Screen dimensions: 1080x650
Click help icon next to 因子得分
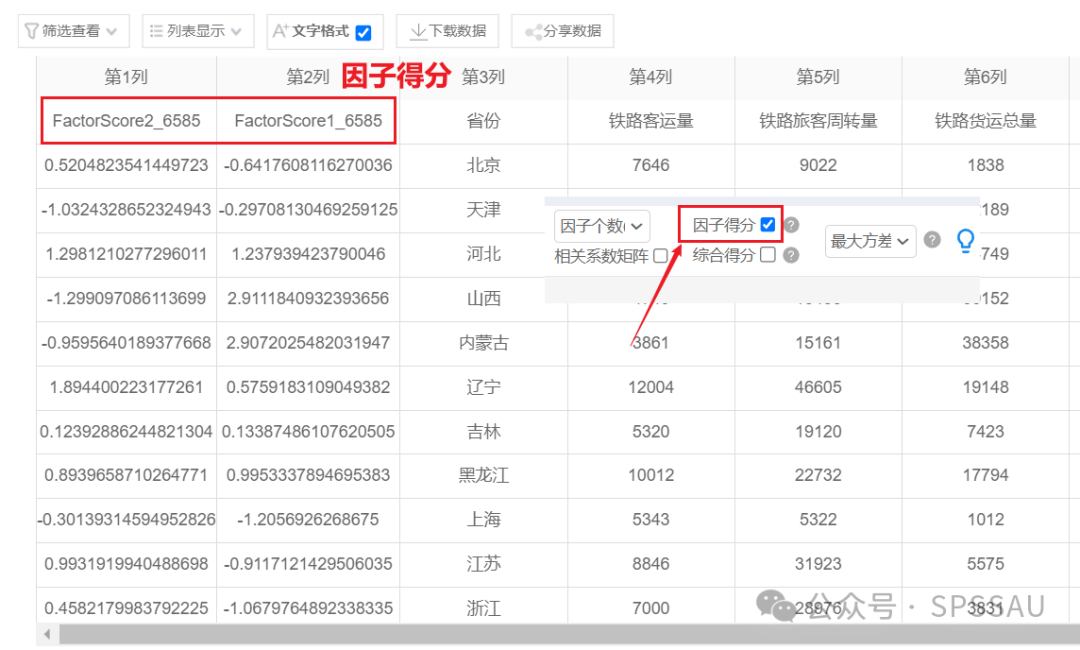point(792,225)
